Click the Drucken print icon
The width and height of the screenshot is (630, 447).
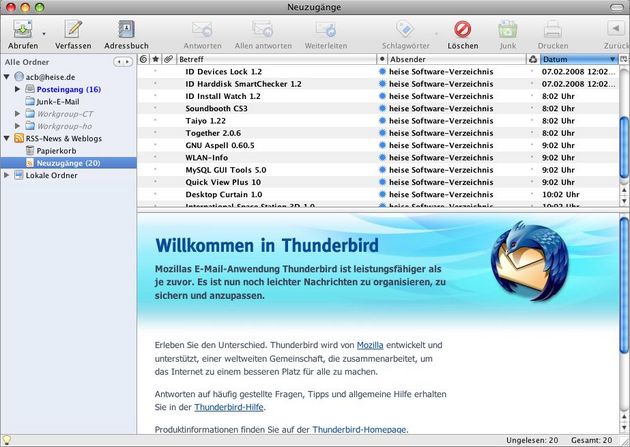tap(552, 29)
